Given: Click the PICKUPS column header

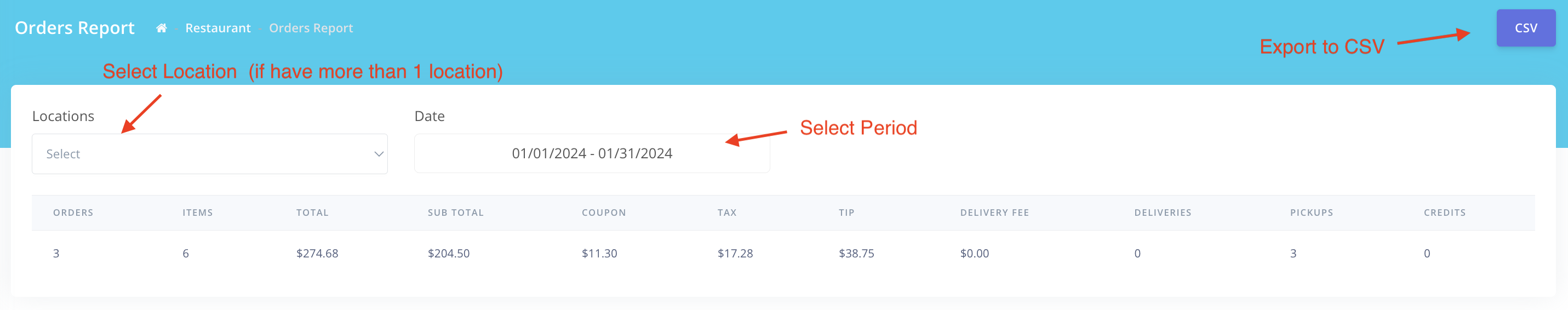Looking at the screenshot, I should (1312, 213).
